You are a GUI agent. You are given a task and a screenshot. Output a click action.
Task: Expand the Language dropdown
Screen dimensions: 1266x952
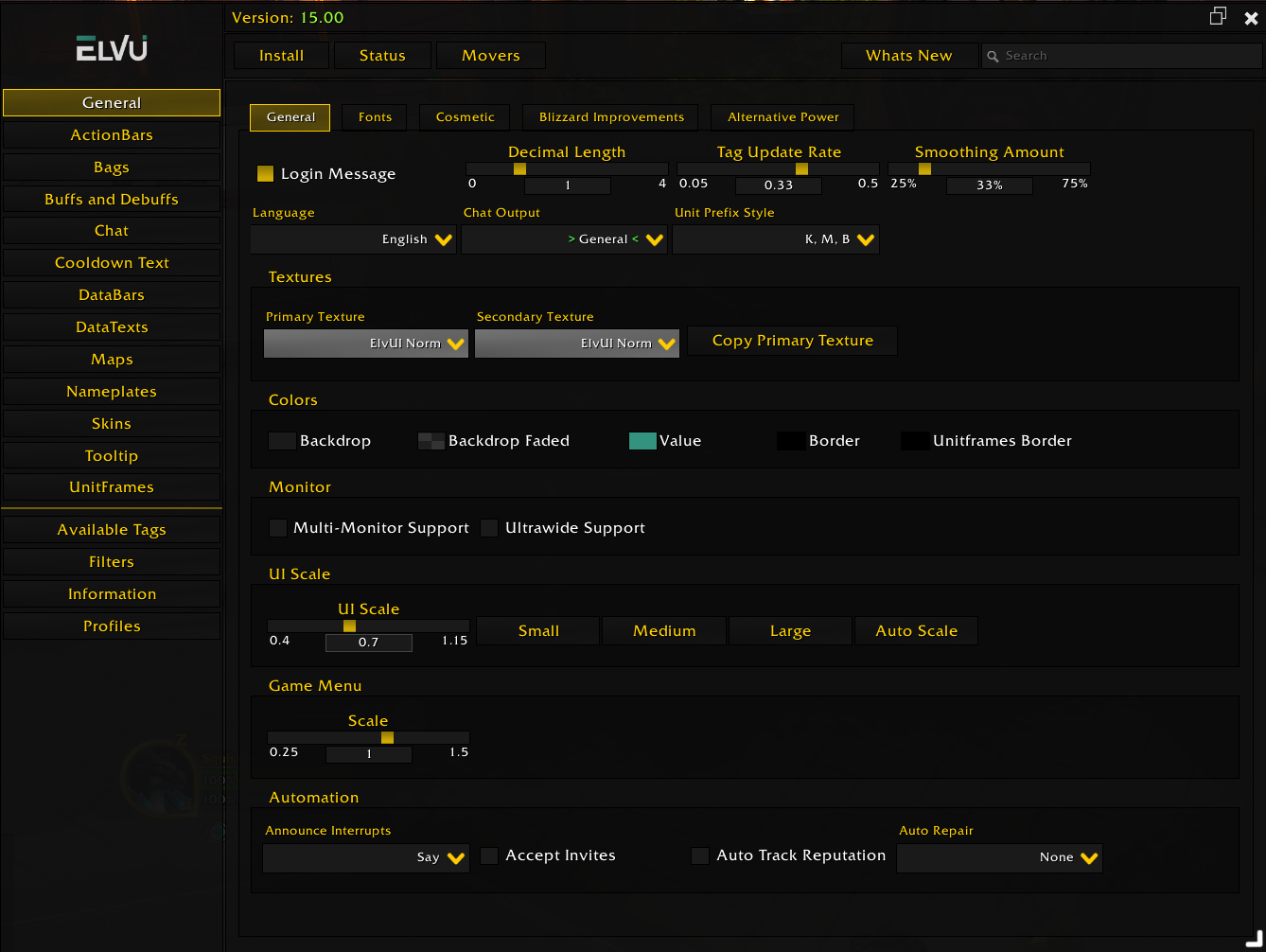(x=354, y=239)
